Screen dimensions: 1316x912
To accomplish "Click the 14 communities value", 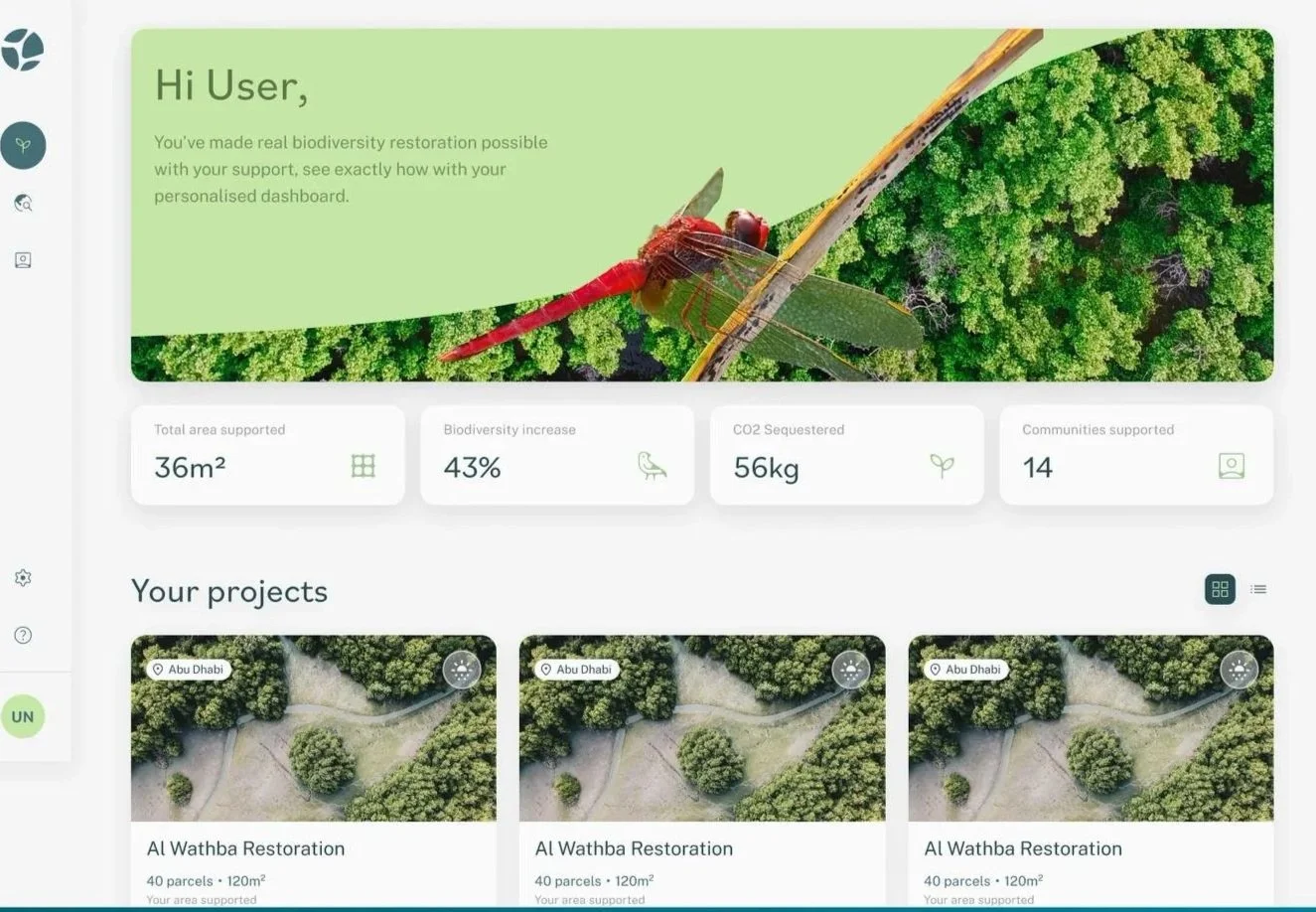I will pos(1037,467).
